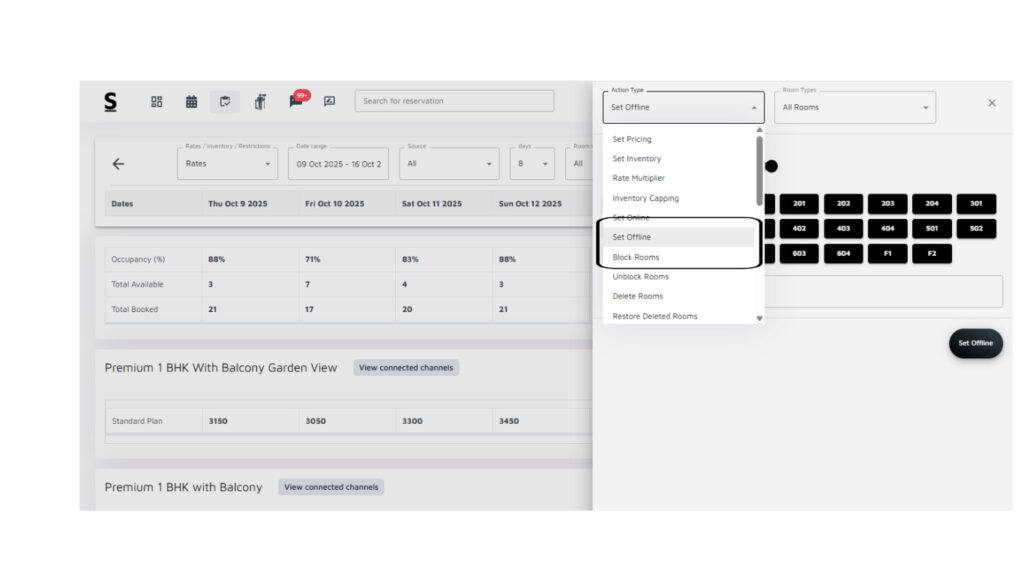The image size is (1024, 576).
Task: Open the calendar icon in top bar
Action: point(191,101)
